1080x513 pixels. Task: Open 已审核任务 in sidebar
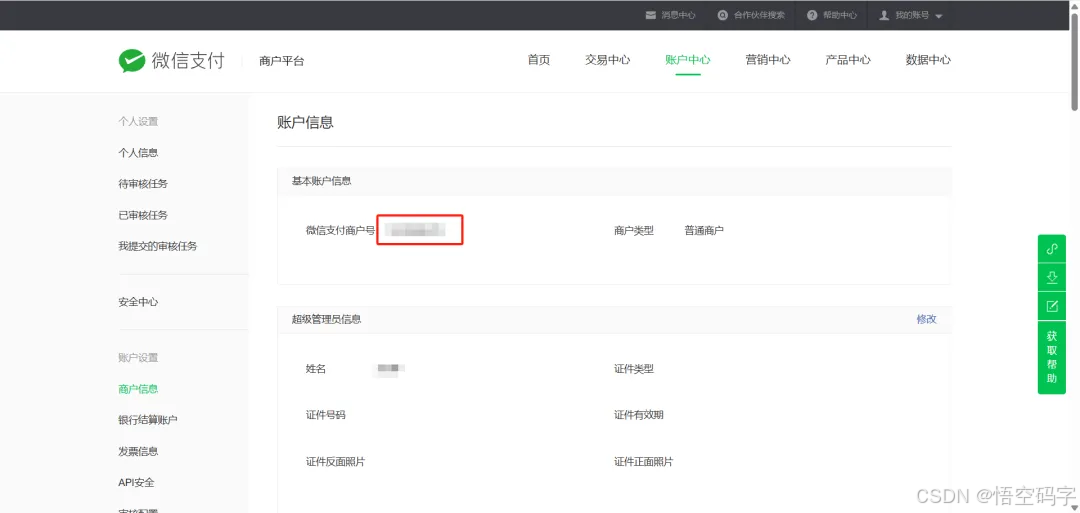point(143,215)
